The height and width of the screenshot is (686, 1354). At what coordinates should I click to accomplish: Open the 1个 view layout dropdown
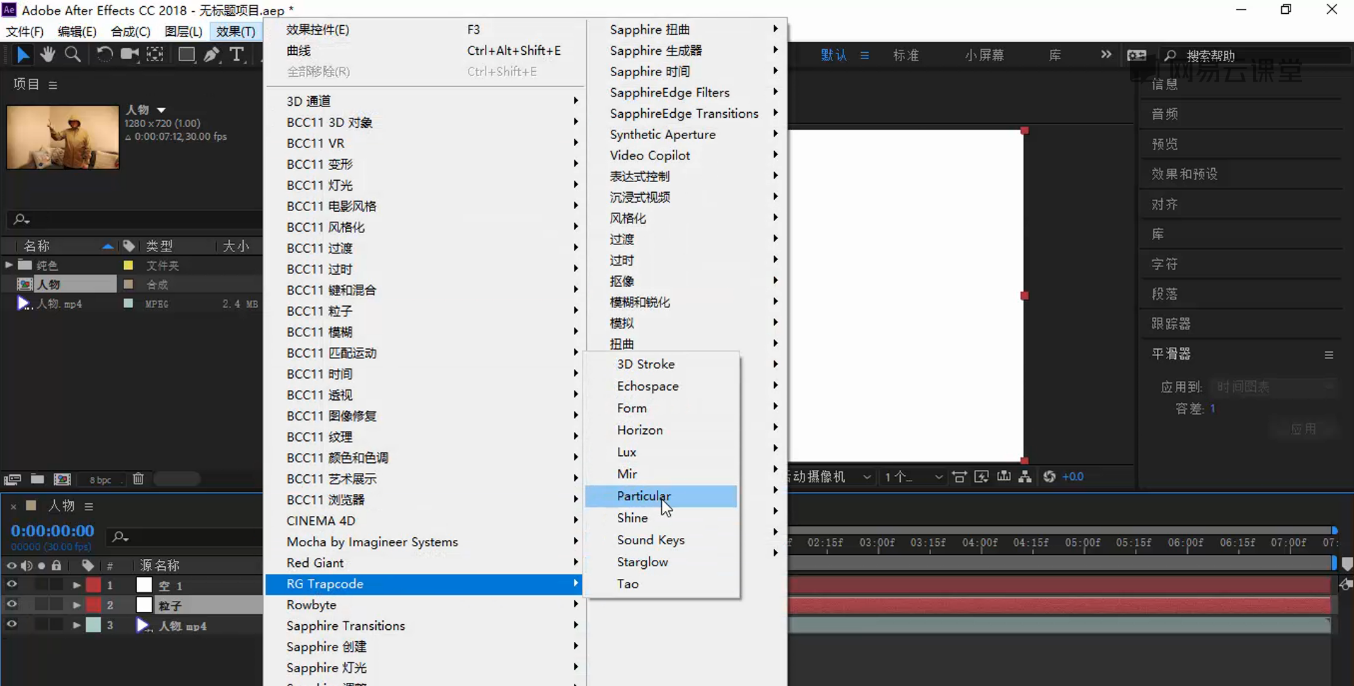click(912, 477)
